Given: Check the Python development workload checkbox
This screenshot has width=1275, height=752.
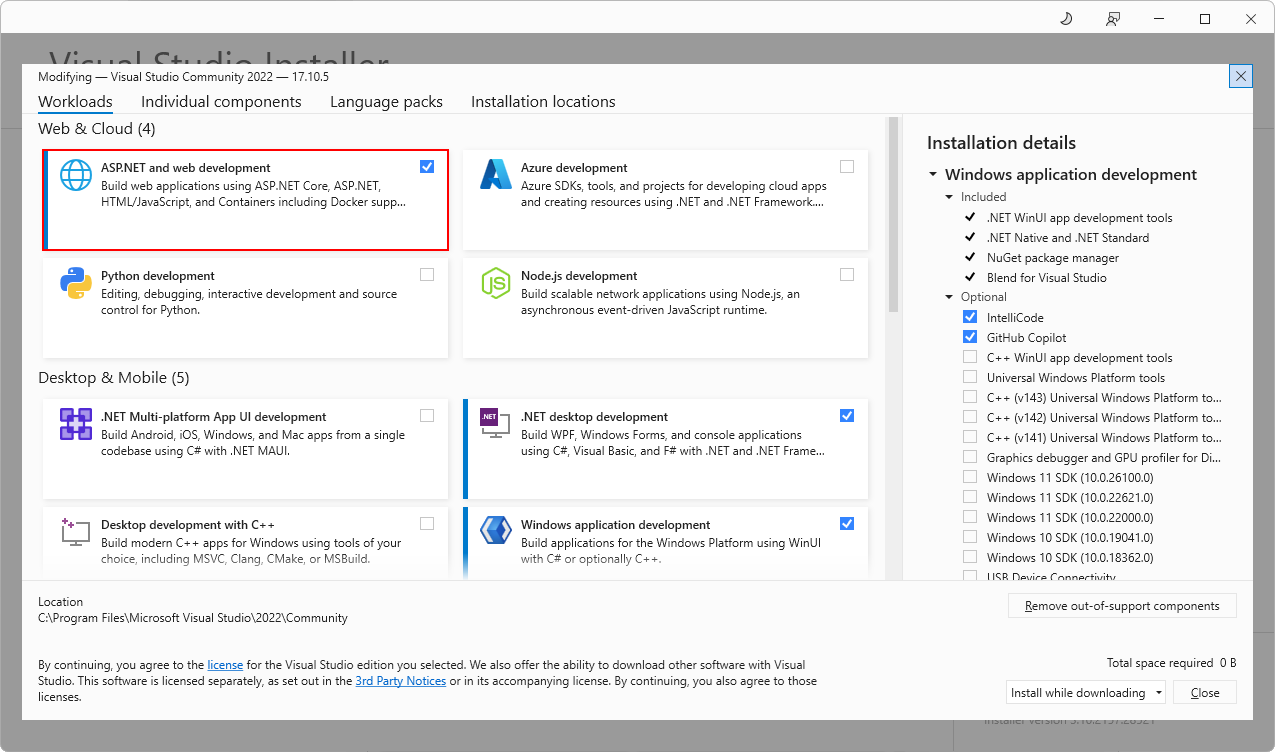Looking at the screenshot, I should [x=427, y=275].
